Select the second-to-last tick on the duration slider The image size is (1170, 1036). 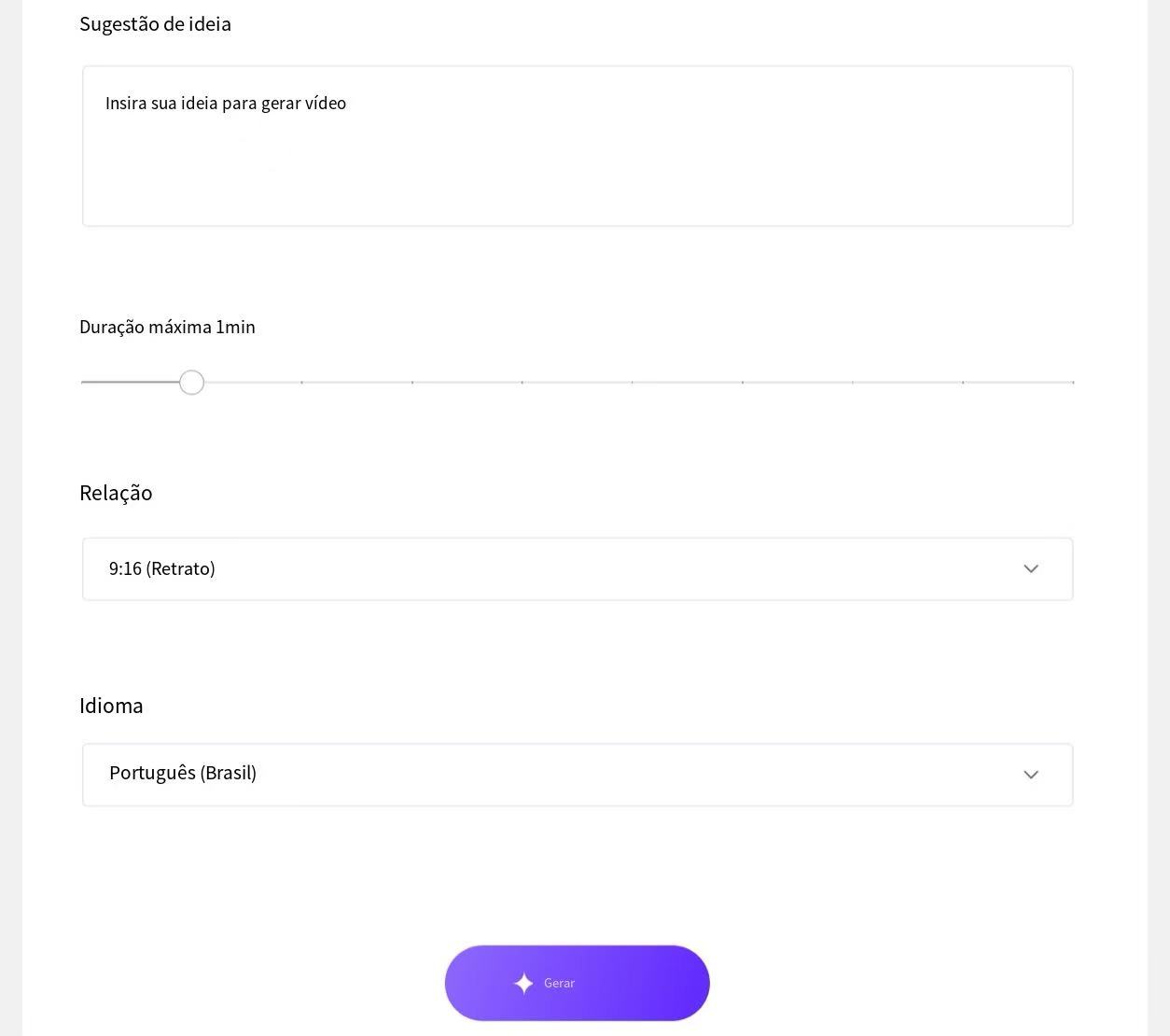(963, 382)
